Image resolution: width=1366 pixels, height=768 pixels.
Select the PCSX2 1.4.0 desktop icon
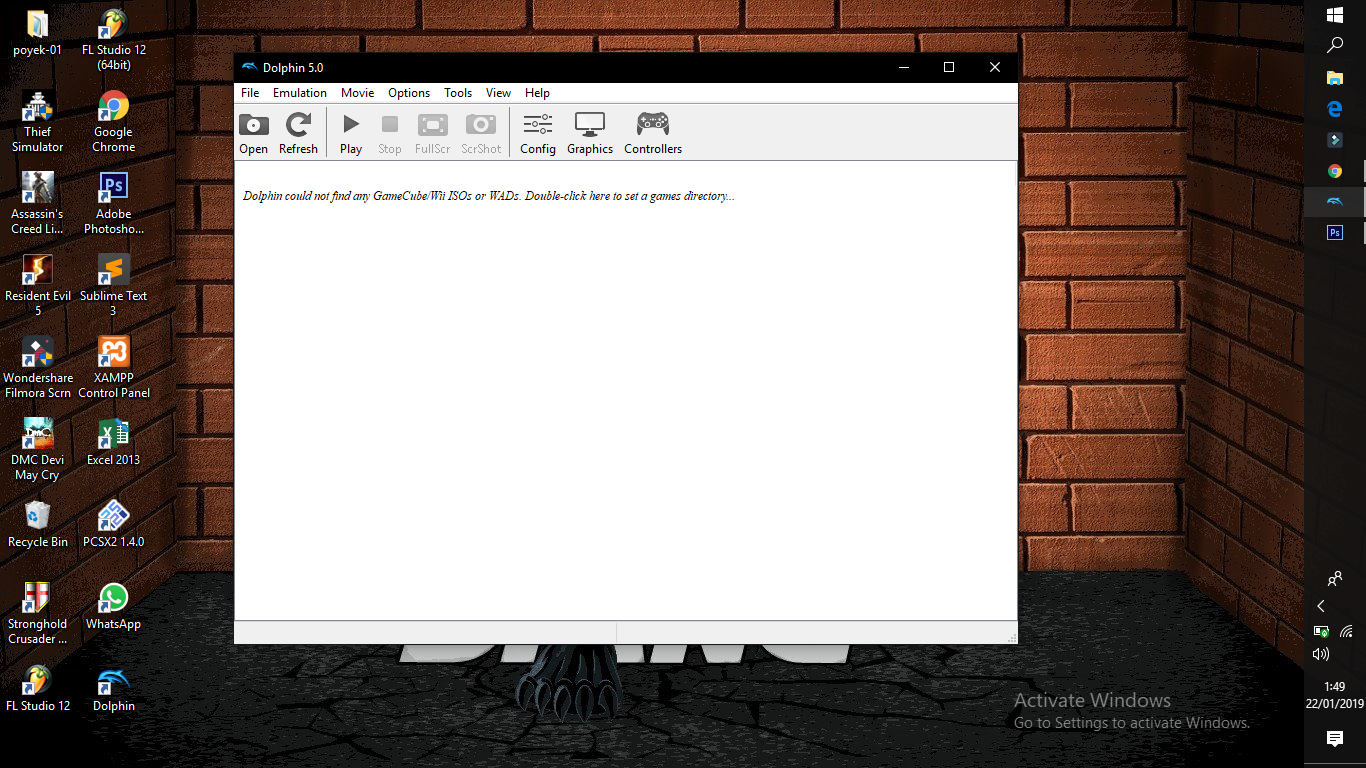(x=113, y=524)
